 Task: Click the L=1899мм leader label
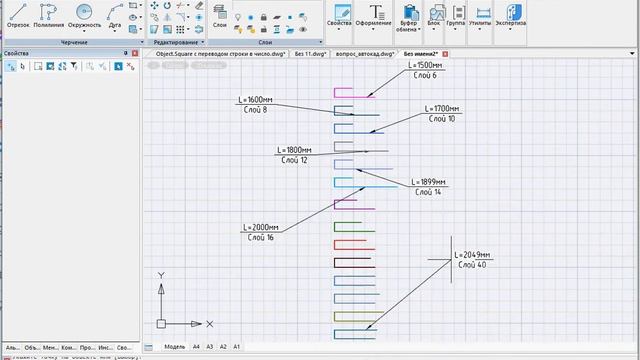(x=428, y=182)
